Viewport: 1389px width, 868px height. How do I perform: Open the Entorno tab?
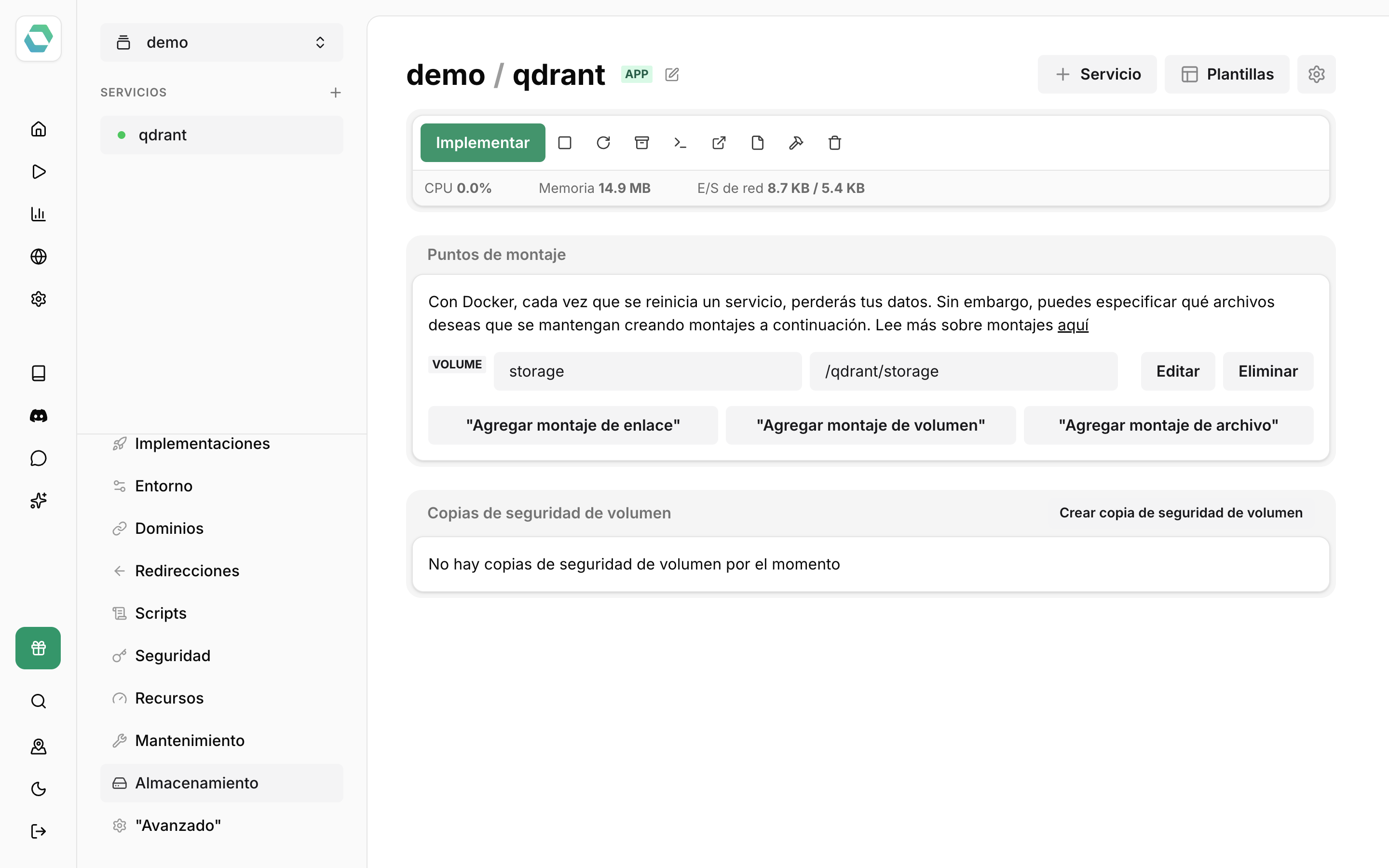click(x=221, y=486)
